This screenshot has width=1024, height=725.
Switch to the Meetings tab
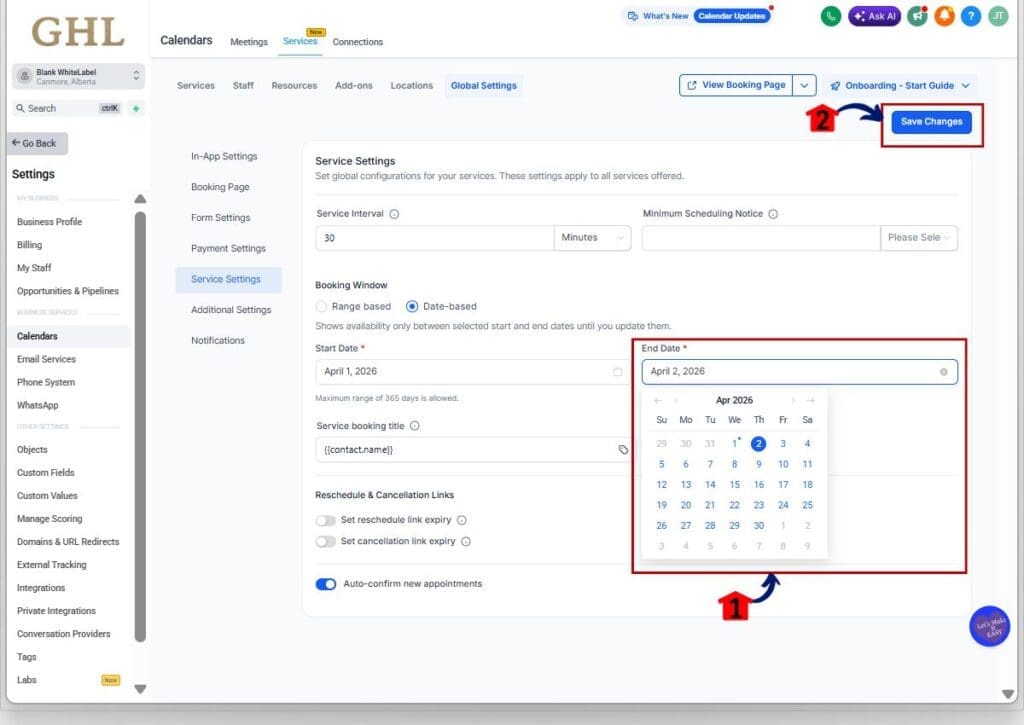click(x=249, y=42)
